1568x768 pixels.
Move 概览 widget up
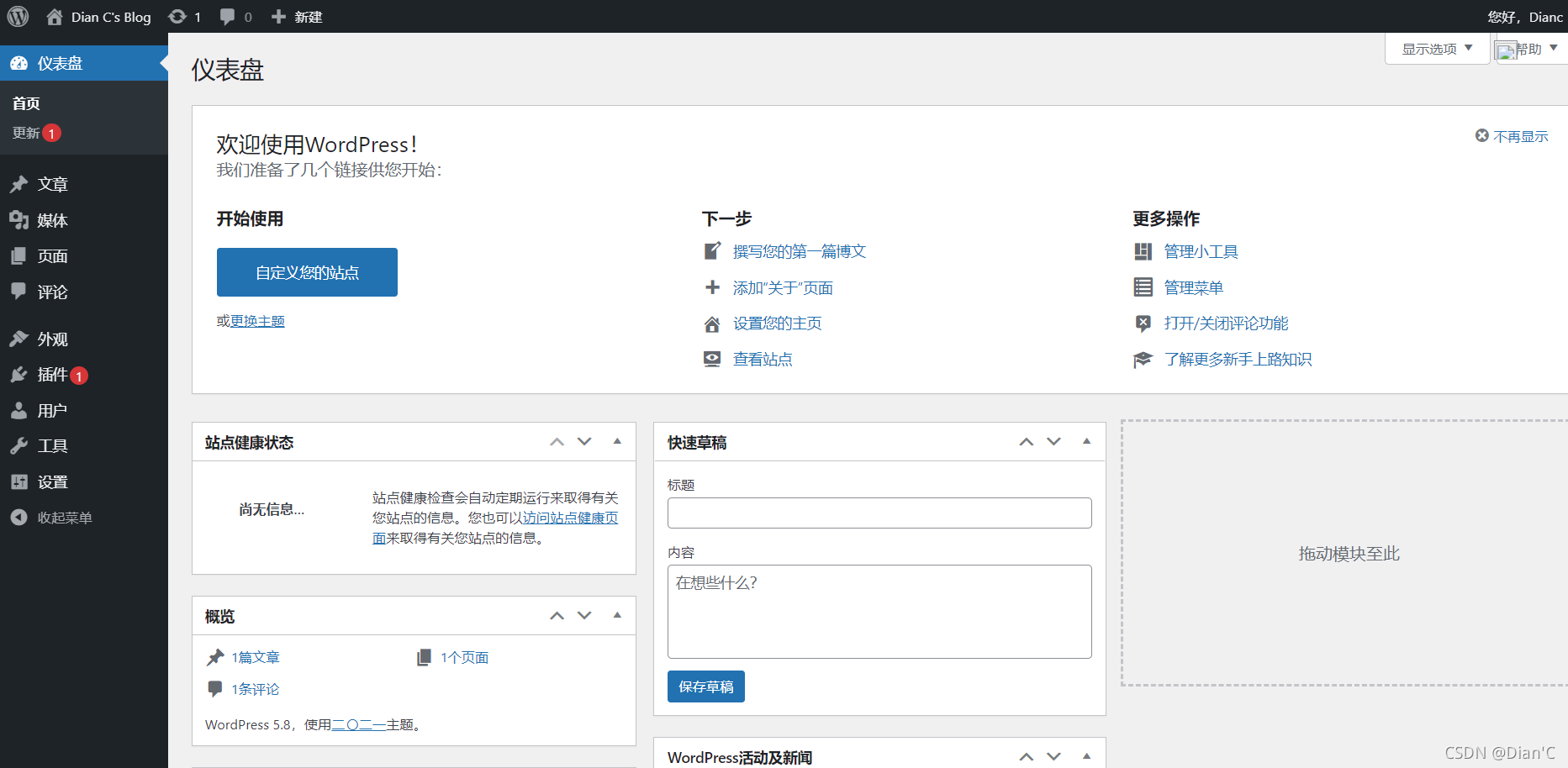pyautogui.click(x=557, y=616)
